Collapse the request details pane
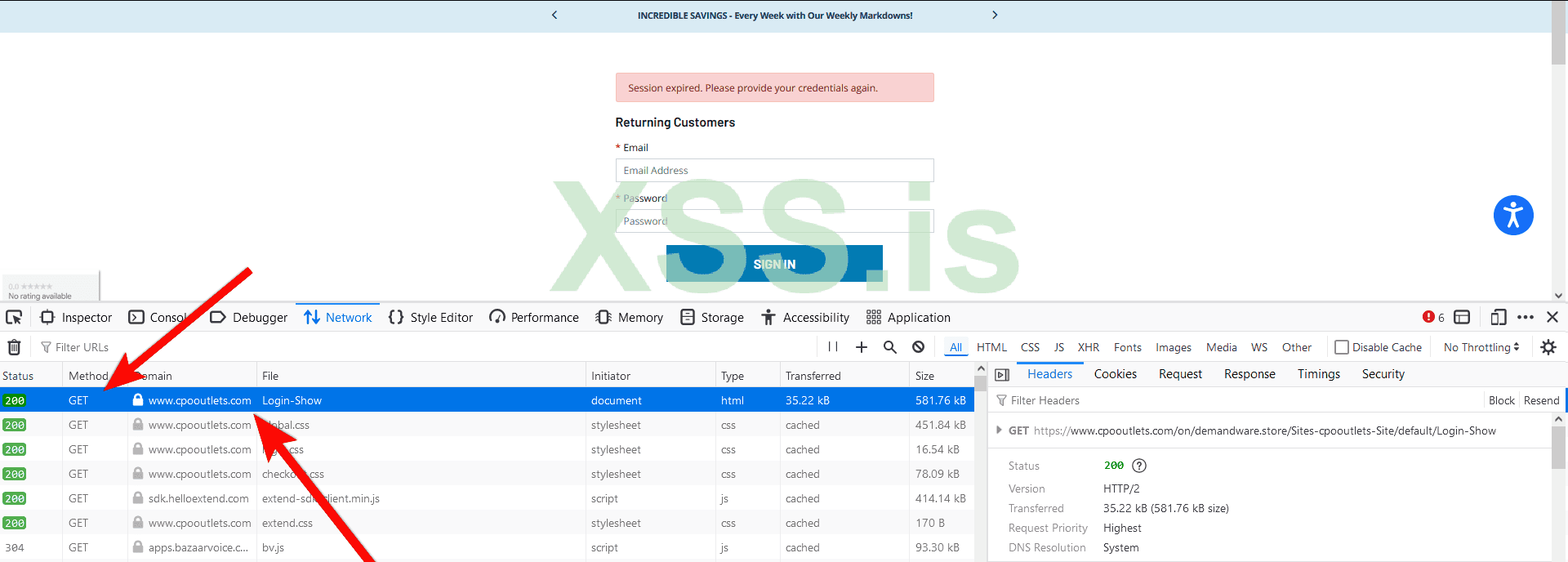1568x562 pixels. click(x=1002, y=375)
